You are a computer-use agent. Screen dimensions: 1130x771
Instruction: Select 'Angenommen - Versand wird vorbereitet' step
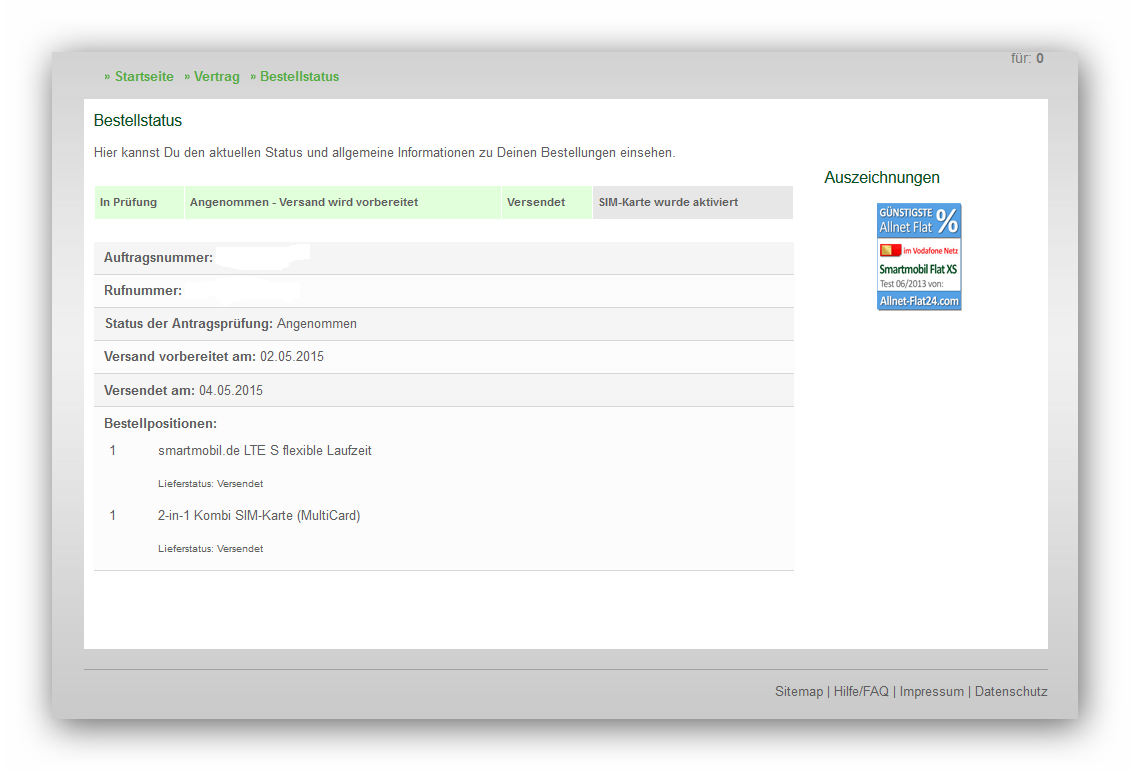[304, 202]
